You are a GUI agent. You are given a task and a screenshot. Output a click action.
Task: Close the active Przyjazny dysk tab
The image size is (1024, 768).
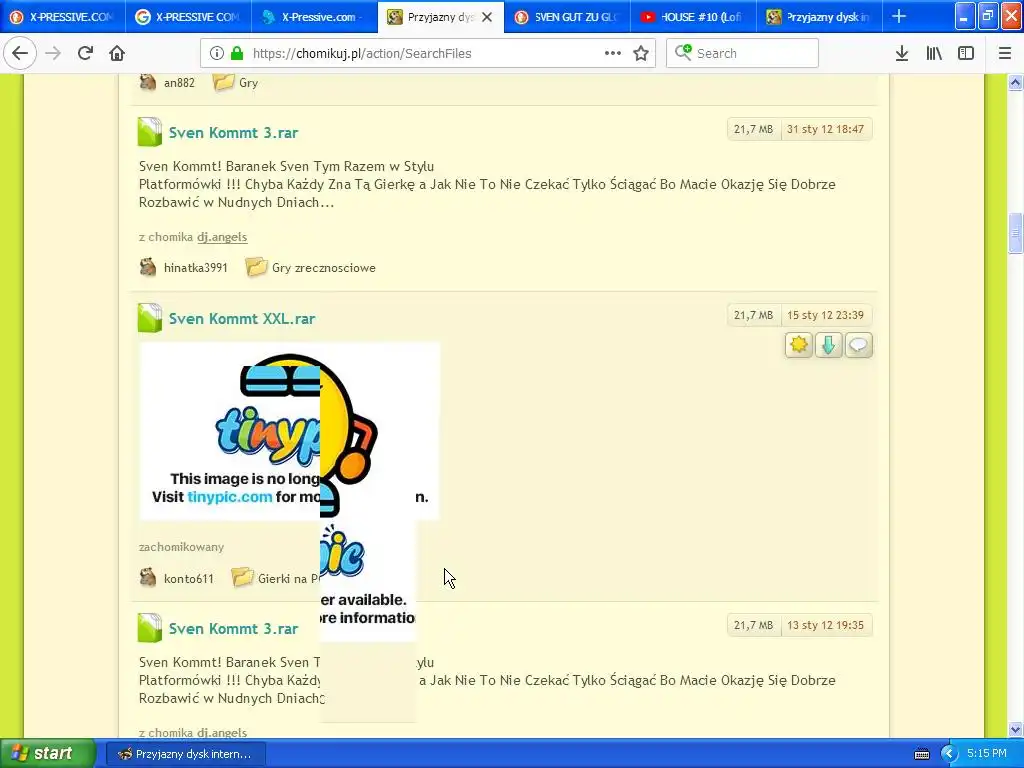(x=487, y=17)
